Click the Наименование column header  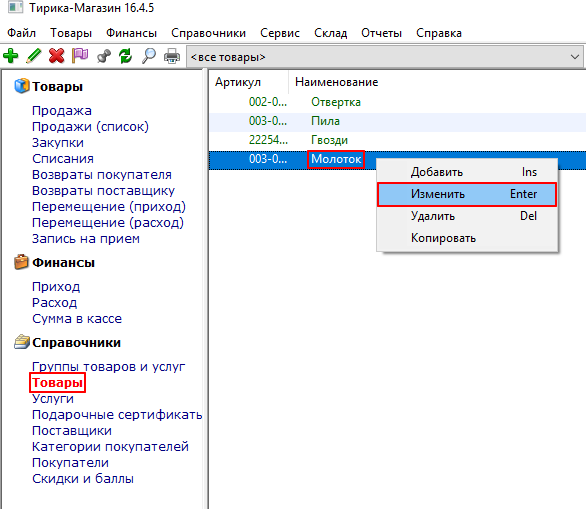(336, 82)
